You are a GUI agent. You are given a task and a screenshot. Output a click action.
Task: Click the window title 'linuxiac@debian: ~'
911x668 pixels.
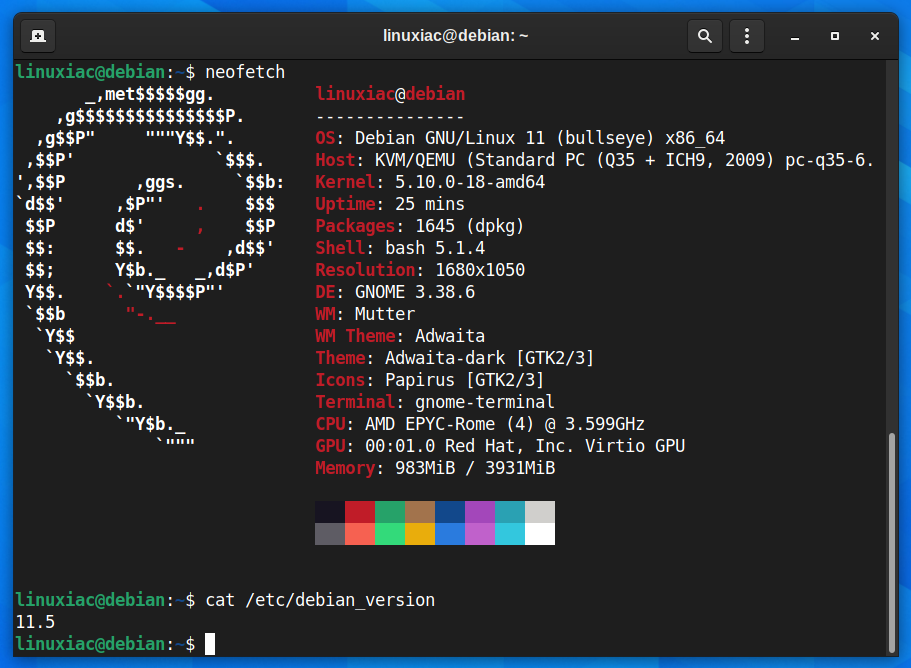[456, 36]
